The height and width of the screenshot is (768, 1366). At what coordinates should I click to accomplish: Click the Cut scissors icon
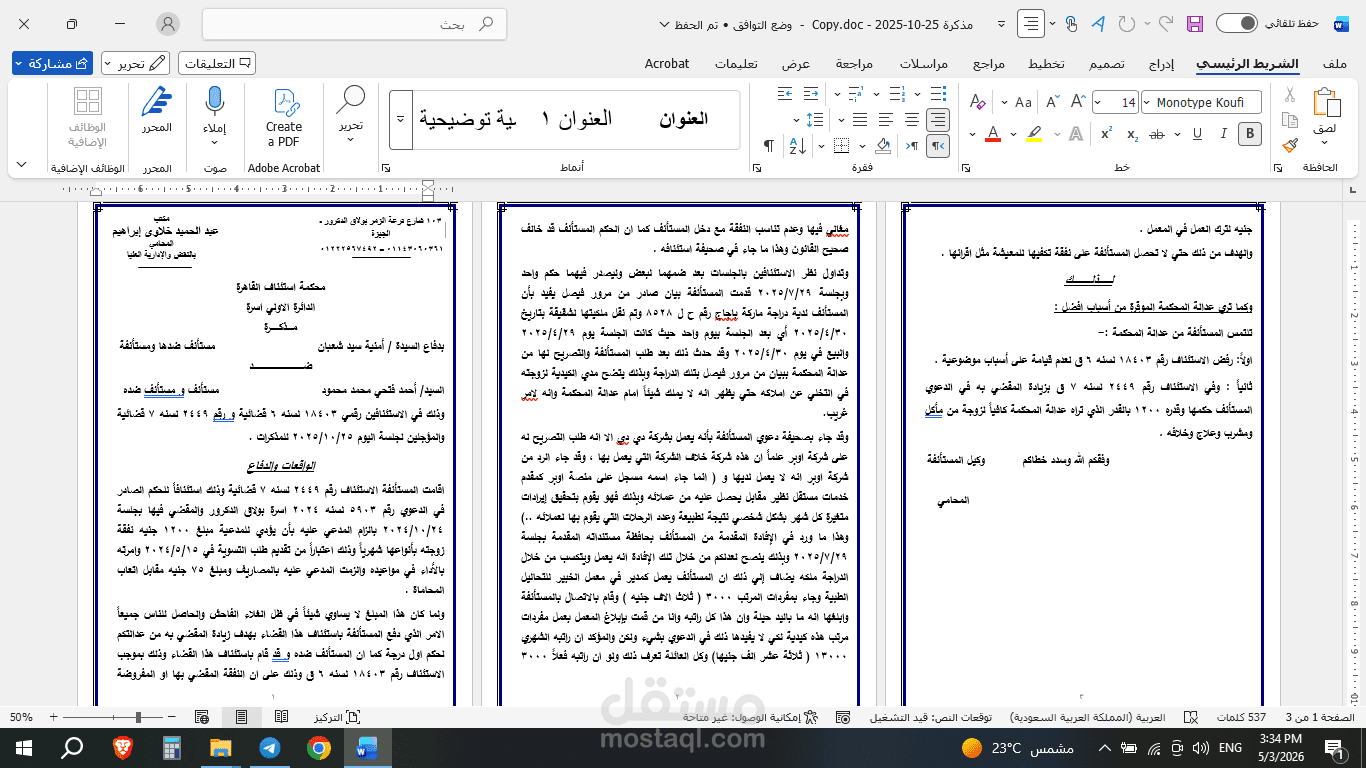(x=1290, y=95)
